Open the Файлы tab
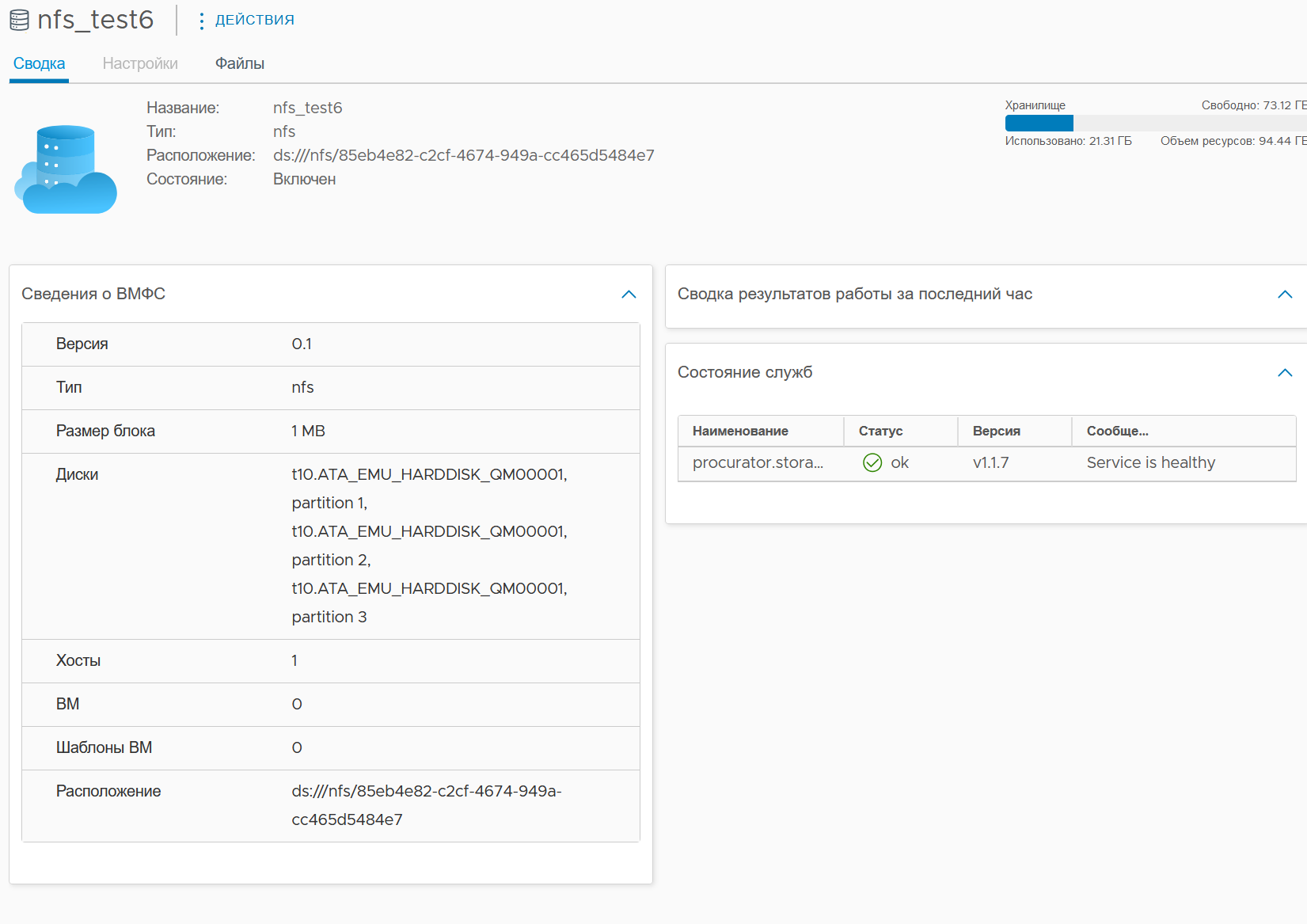 [x=240, y=63]
